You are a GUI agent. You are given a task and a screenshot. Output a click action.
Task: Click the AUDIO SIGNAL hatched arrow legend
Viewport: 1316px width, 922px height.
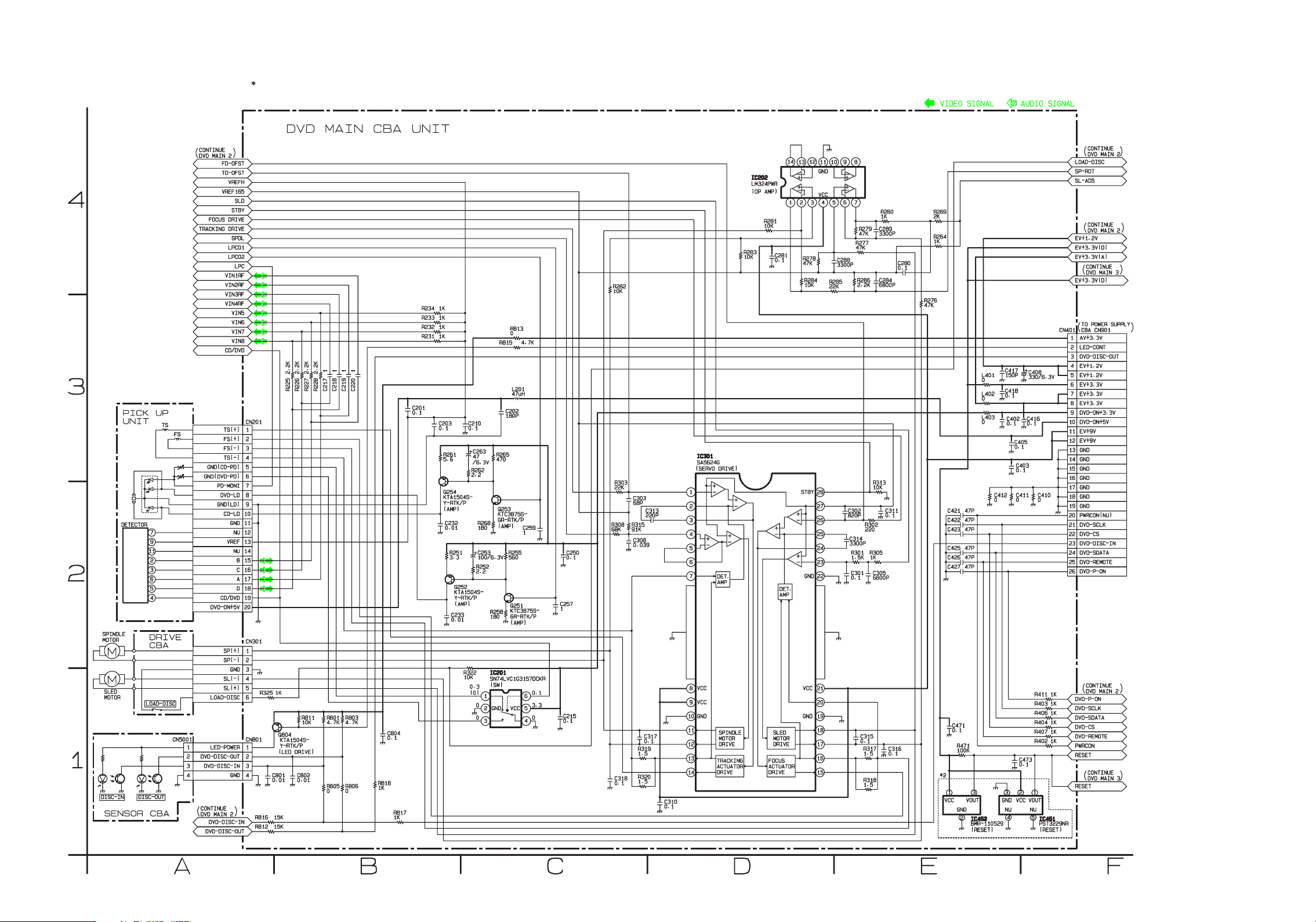1012,103
